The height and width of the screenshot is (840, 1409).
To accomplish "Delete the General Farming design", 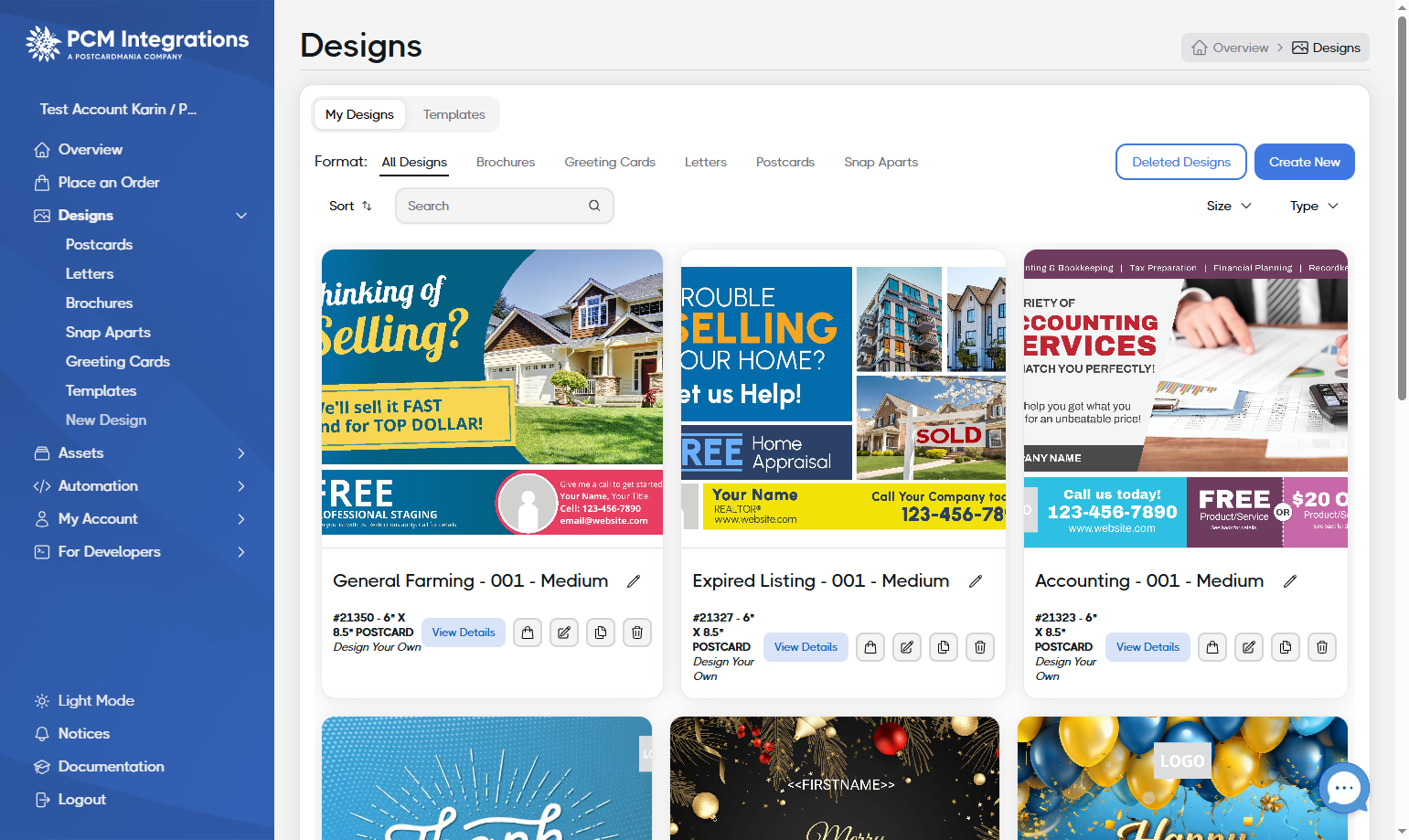I will [637, 633].
